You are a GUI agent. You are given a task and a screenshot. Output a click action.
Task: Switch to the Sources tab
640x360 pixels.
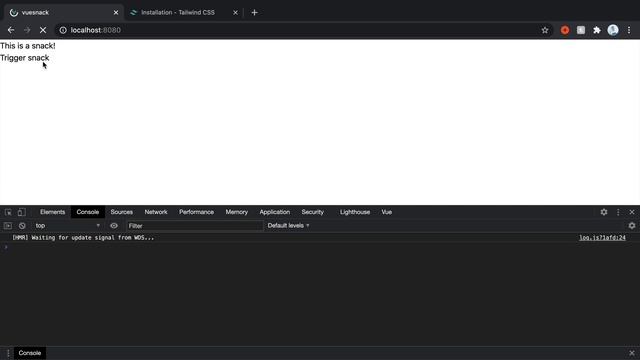[122, 212]
